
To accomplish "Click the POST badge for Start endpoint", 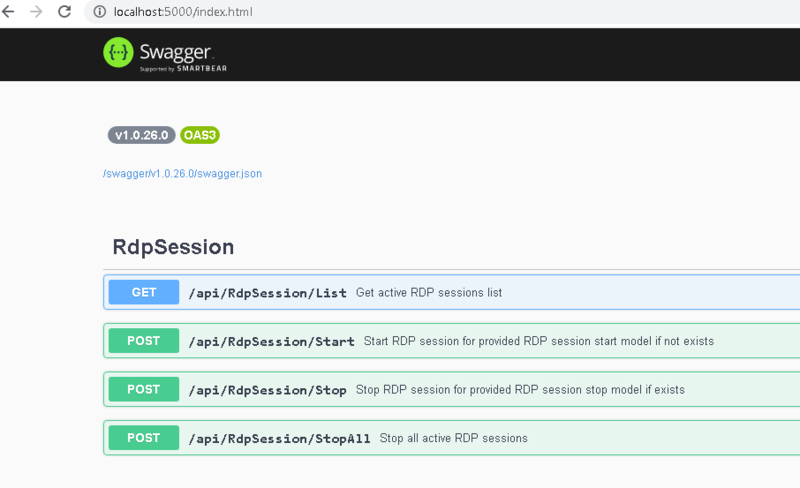I will coord(144,340).
